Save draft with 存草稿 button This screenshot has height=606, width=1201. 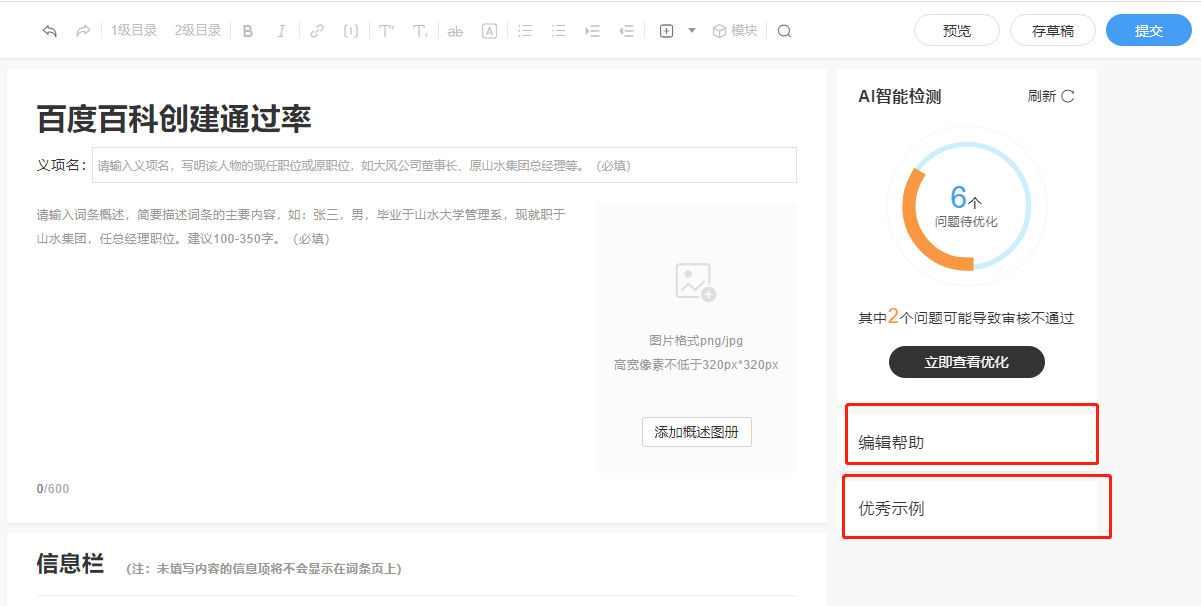(x=1053, y=31)
